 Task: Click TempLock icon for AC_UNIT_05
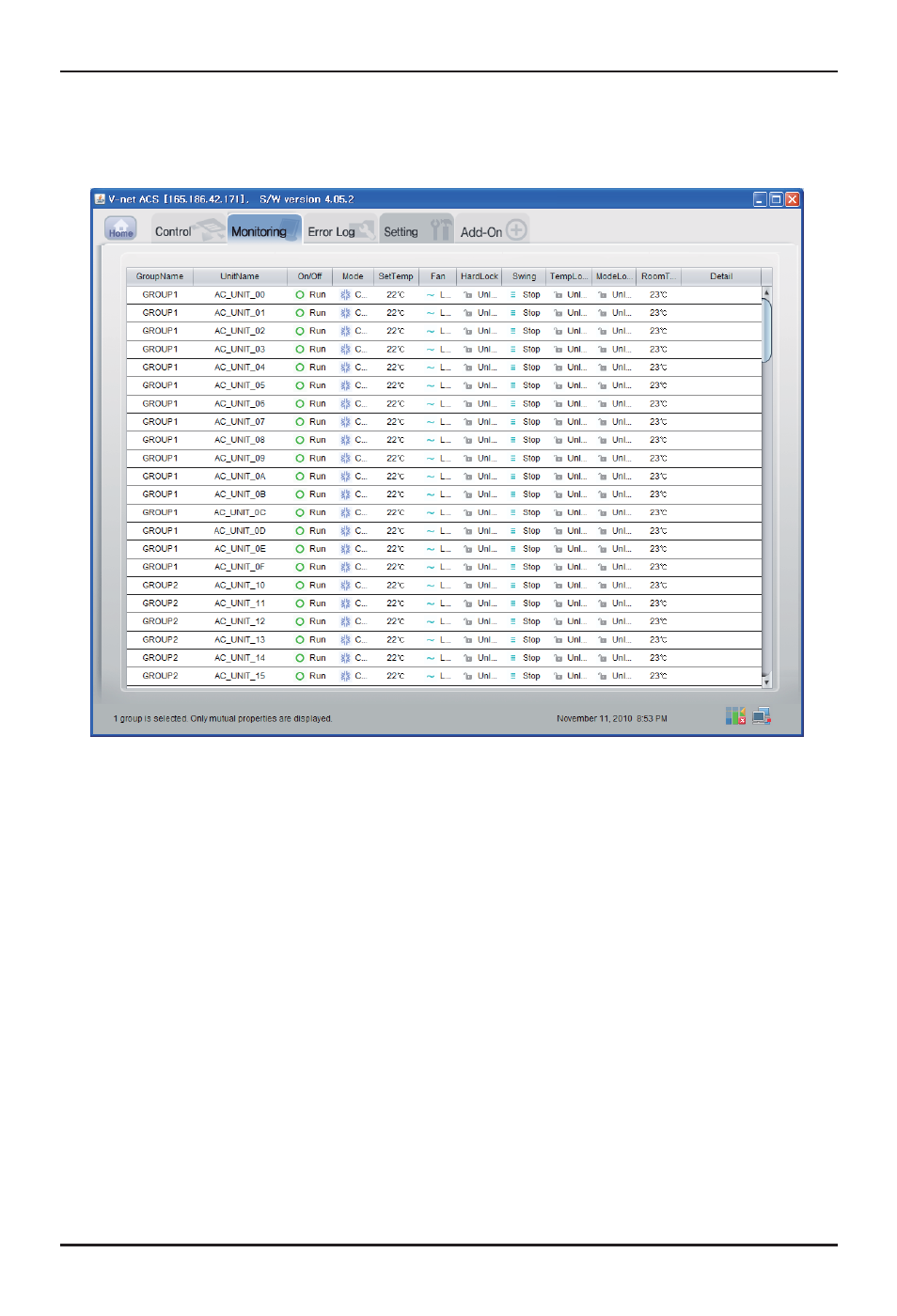coord(559,385)
